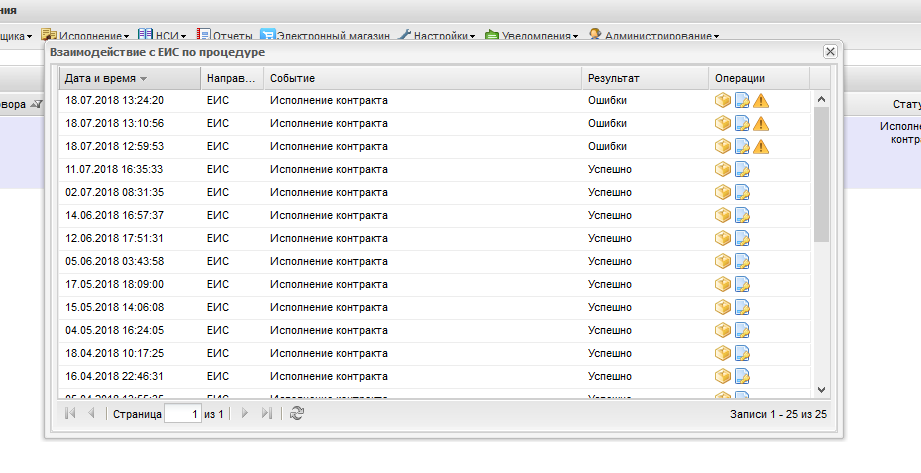The image size is (921, 473).
Task: Select the date cell 02.07.2018 08:31:35
Action: click(x=115, y=192)
